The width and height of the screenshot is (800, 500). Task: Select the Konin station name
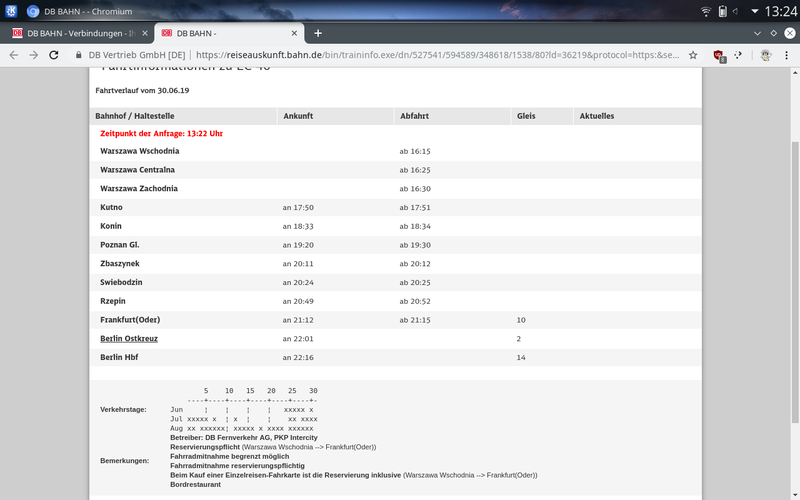tap(111, 227)
